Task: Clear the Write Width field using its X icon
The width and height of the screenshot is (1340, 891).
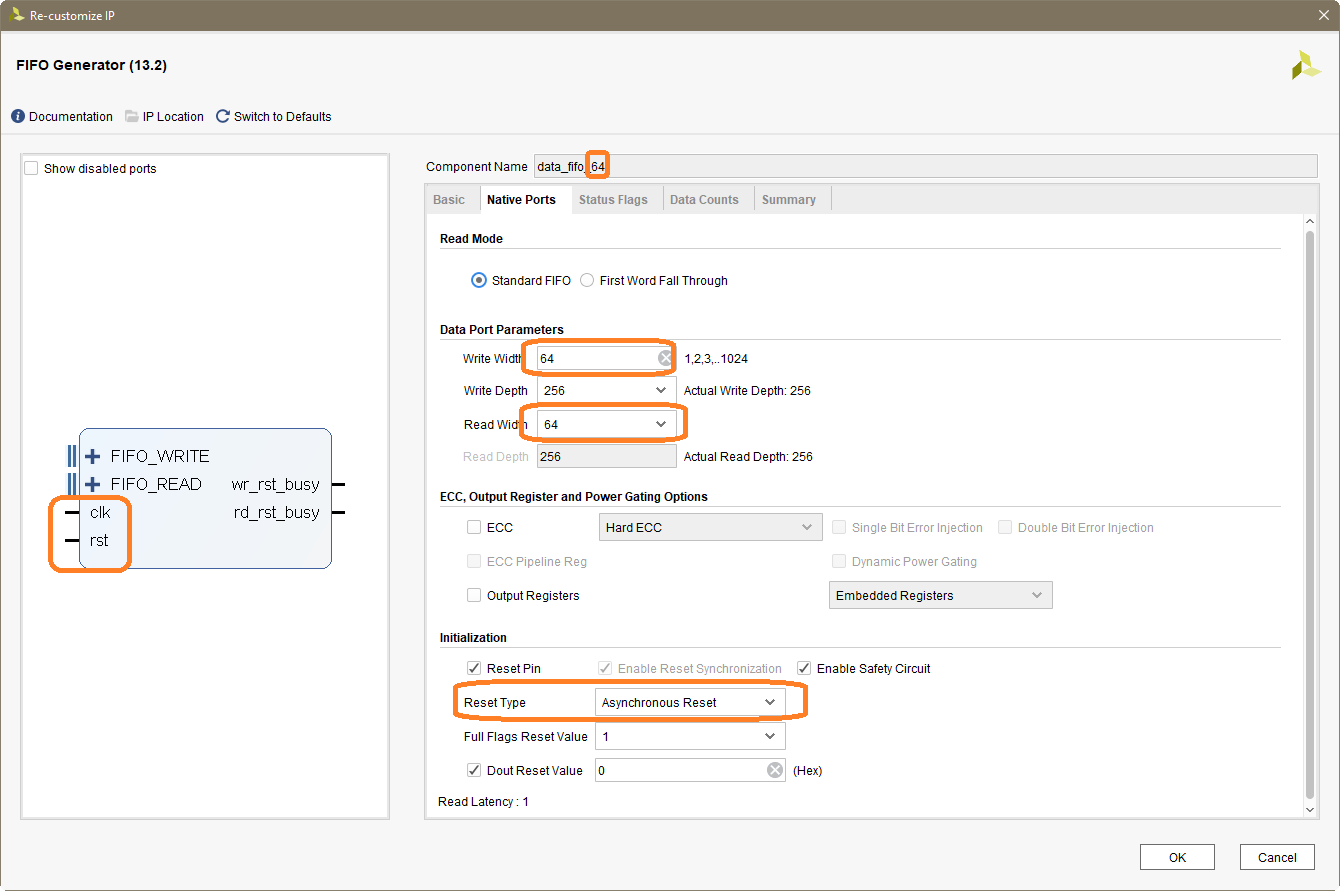Action: (662, 357)
